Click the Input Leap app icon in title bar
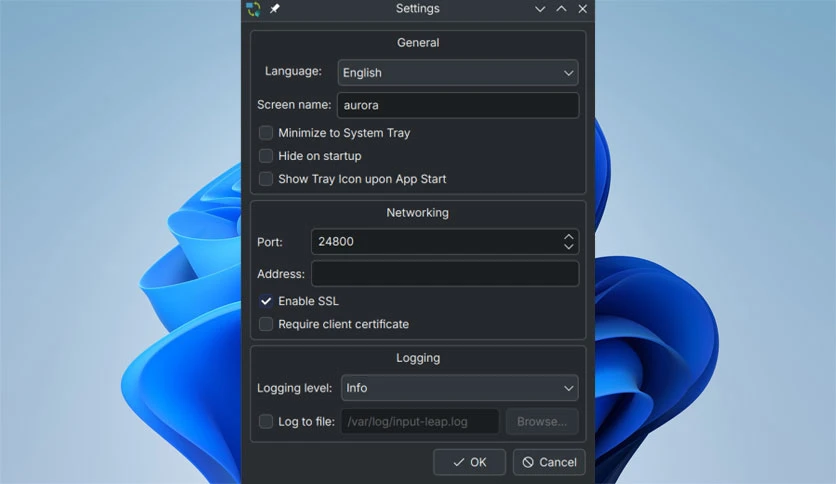This screenshot has height=484, width=836. coord(253,9)
